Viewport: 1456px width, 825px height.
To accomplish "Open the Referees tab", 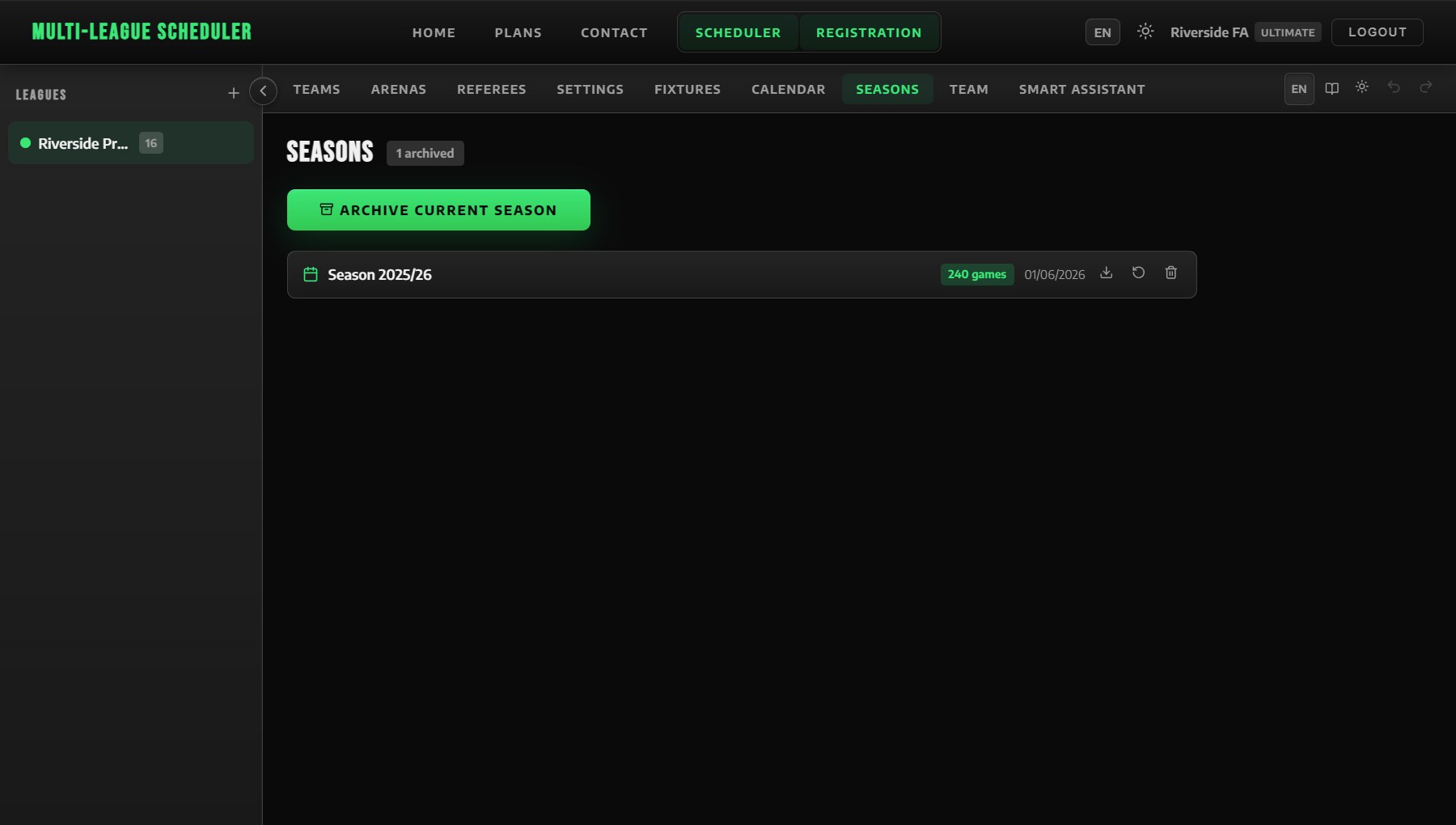I will click(x=492, y=89).
